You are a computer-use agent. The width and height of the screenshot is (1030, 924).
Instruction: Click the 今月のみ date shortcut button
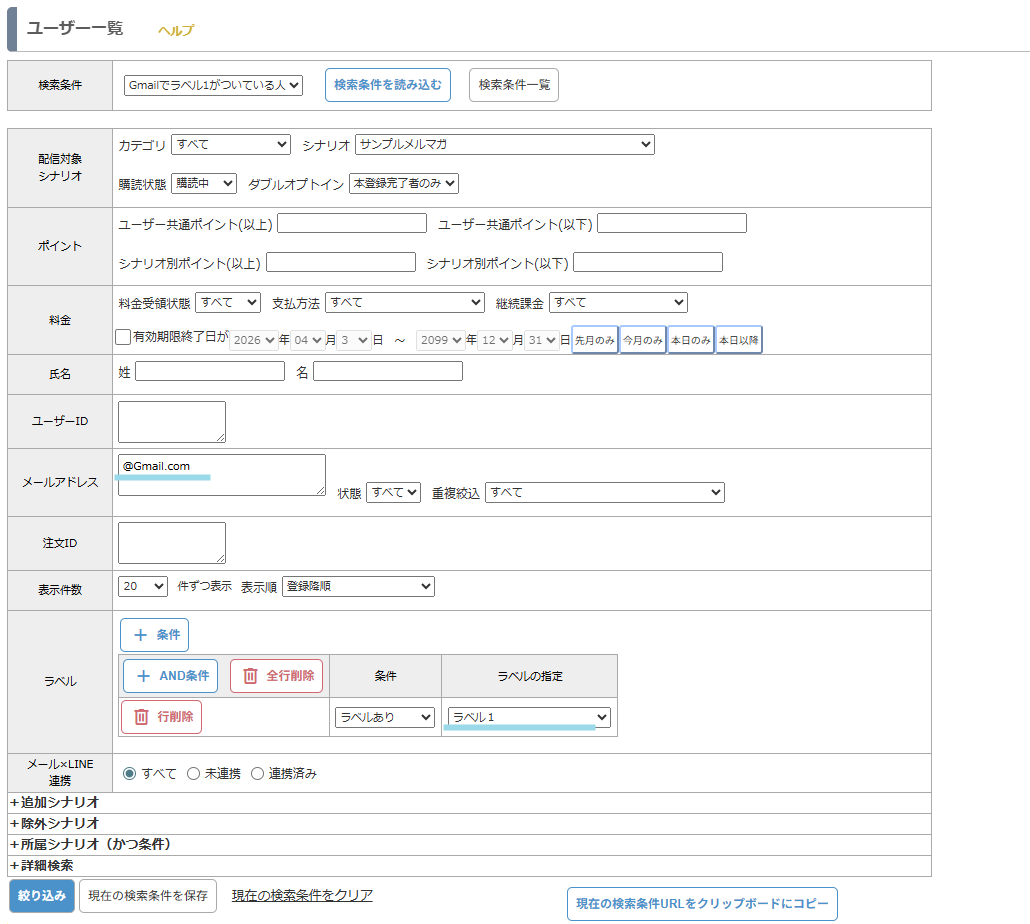click(x=643, y=340)
